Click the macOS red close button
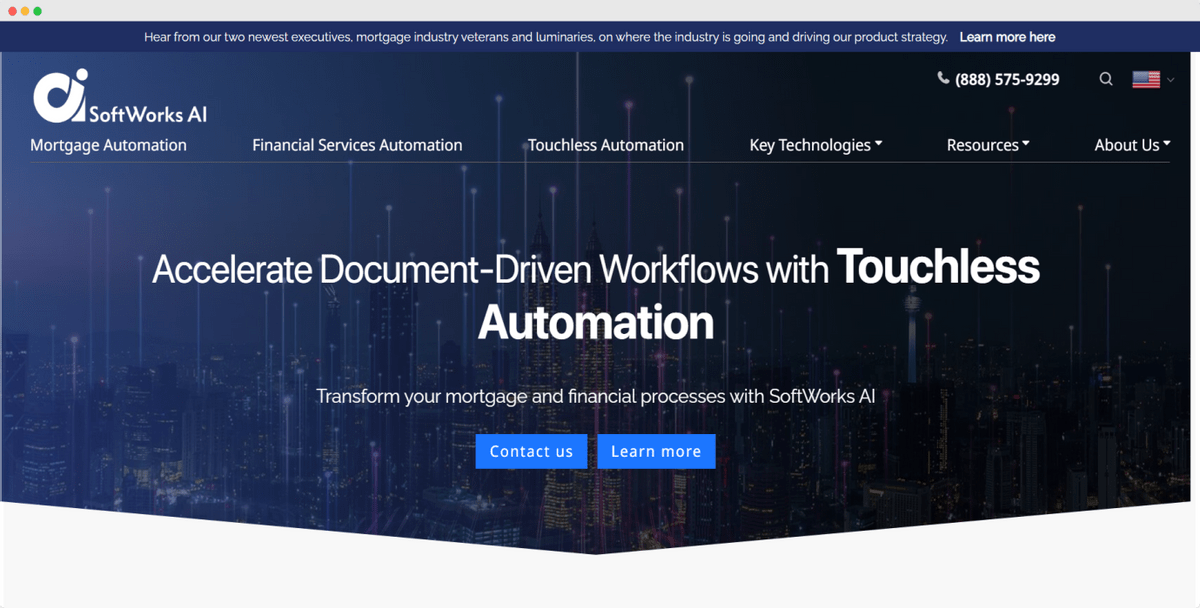1200x608 pixels. [x=11, y=11]
